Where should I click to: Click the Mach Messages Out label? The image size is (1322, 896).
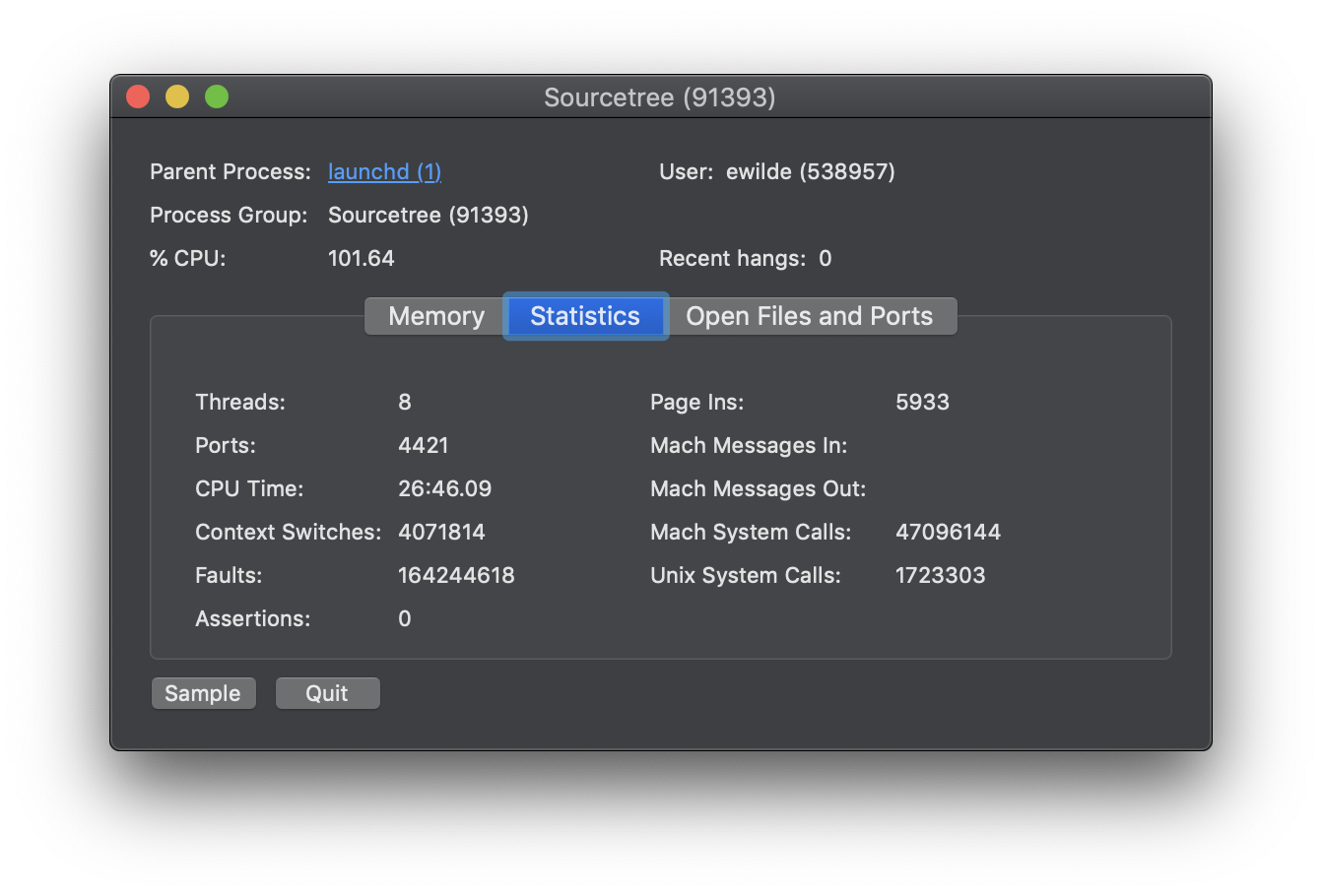(758, 488)
